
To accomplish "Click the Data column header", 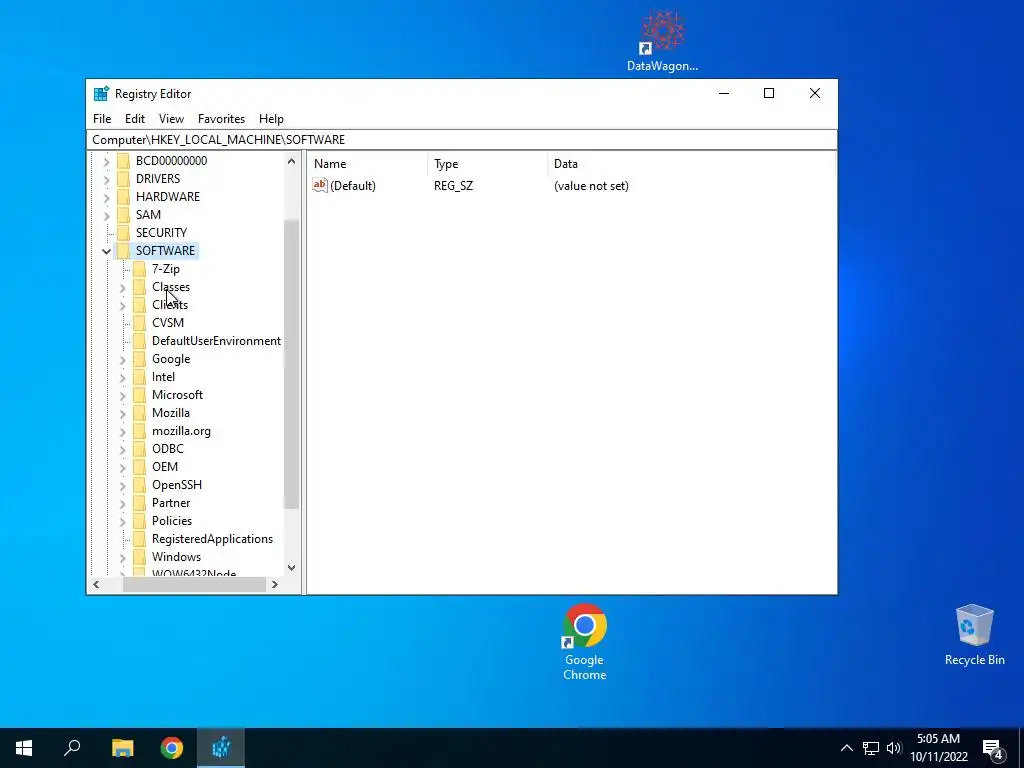I will coord(691,164).
